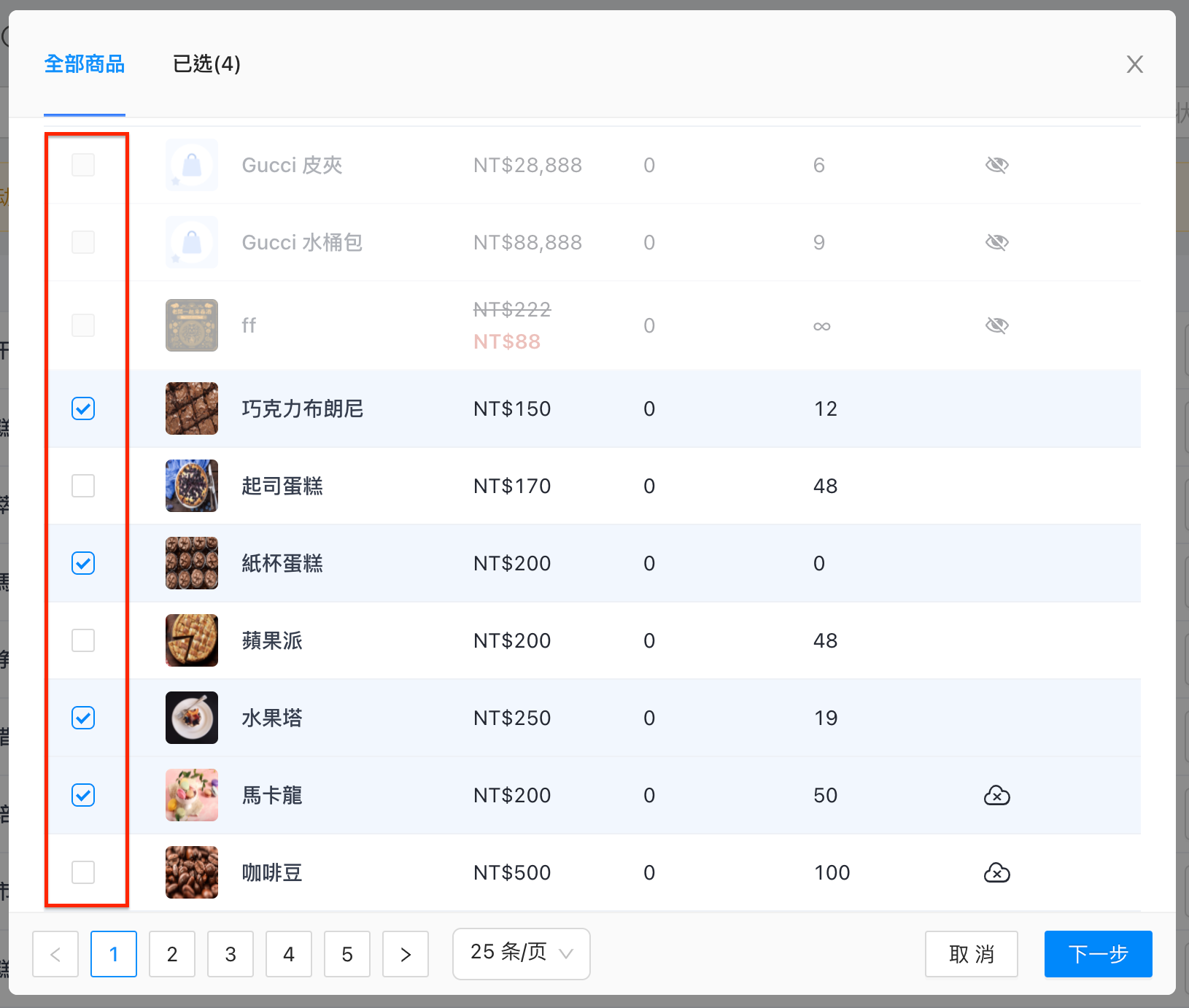Click the 蘋果派 apple pie thumbnail
The height and width of the screenshot is (1008, 1189).
192,640
